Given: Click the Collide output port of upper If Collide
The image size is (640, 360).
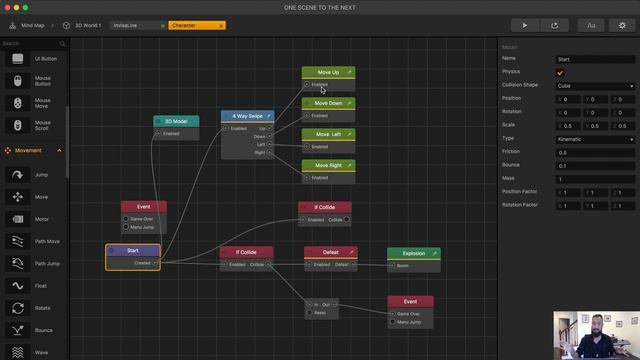Looking at the screenshot, I should pyautogui.click(x=347, y=220).
